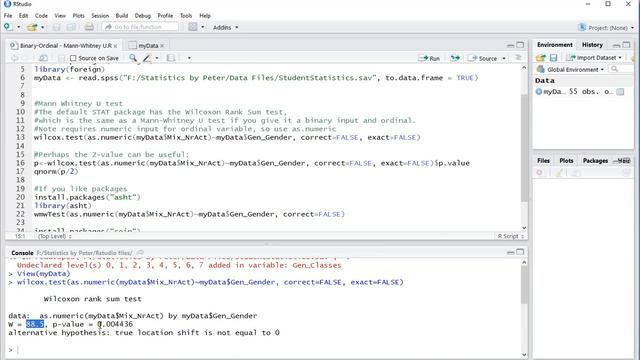Click the compile report notebook icon
640x360 pixels.
[171, 58]
